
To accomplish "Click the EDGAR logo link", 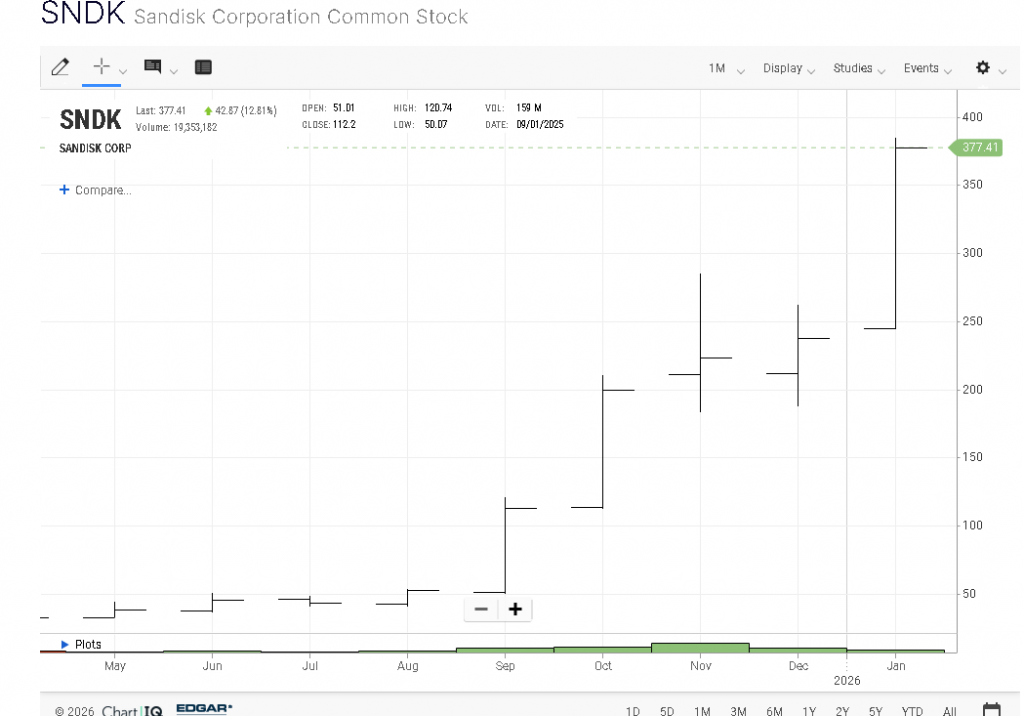I will pyautogui.click(x=204, y=710).
